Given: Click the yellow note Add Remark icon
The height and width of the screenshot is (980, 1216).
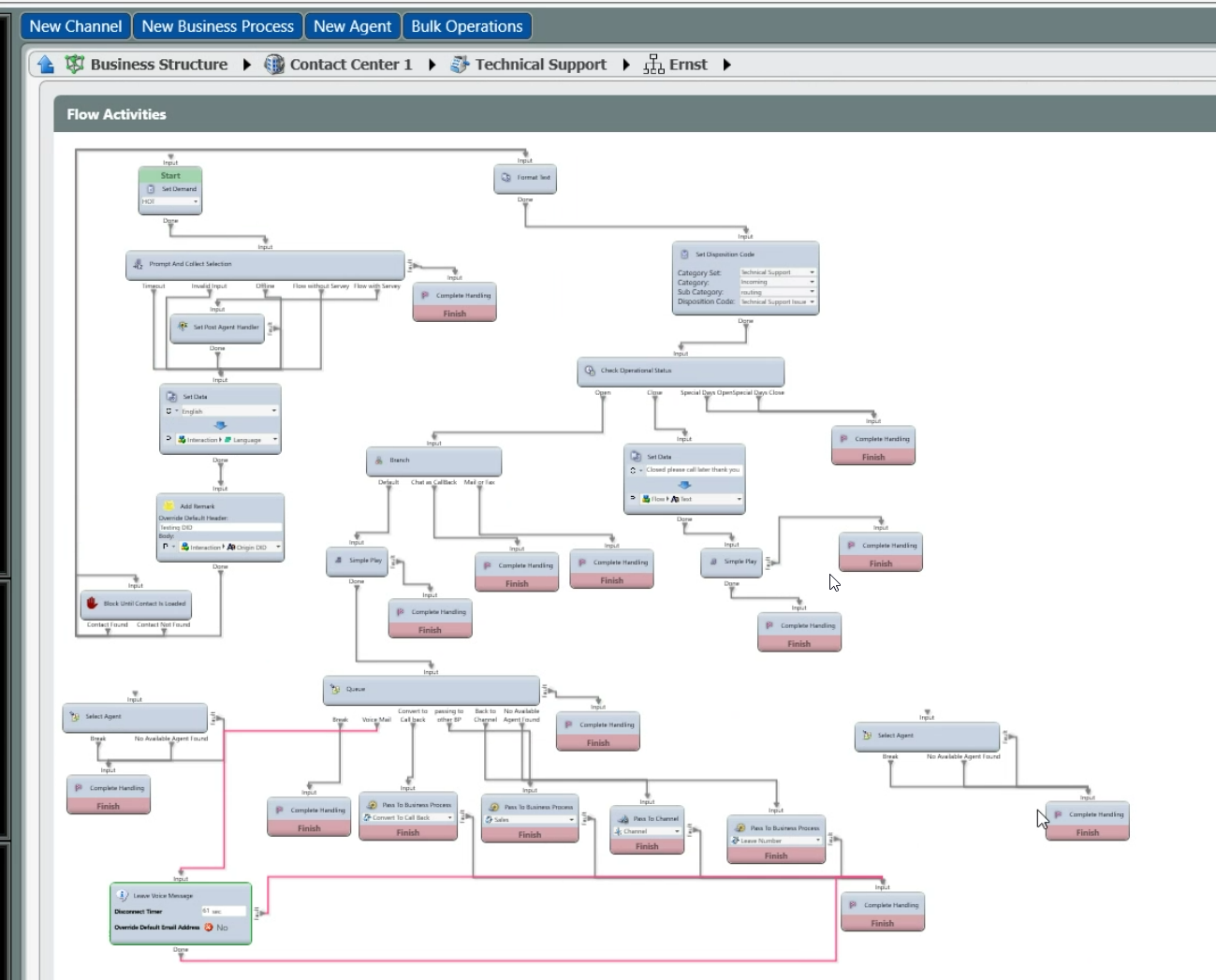Looking at the screenshot, I should pos(169,505).
